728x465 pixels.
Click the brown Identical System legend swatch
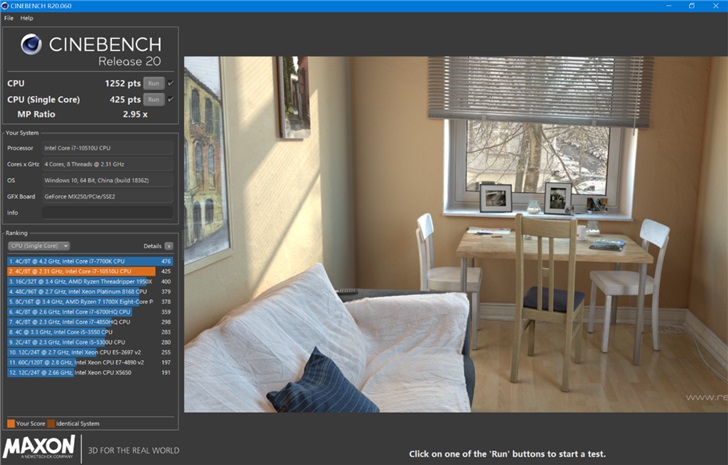point(52,424)
